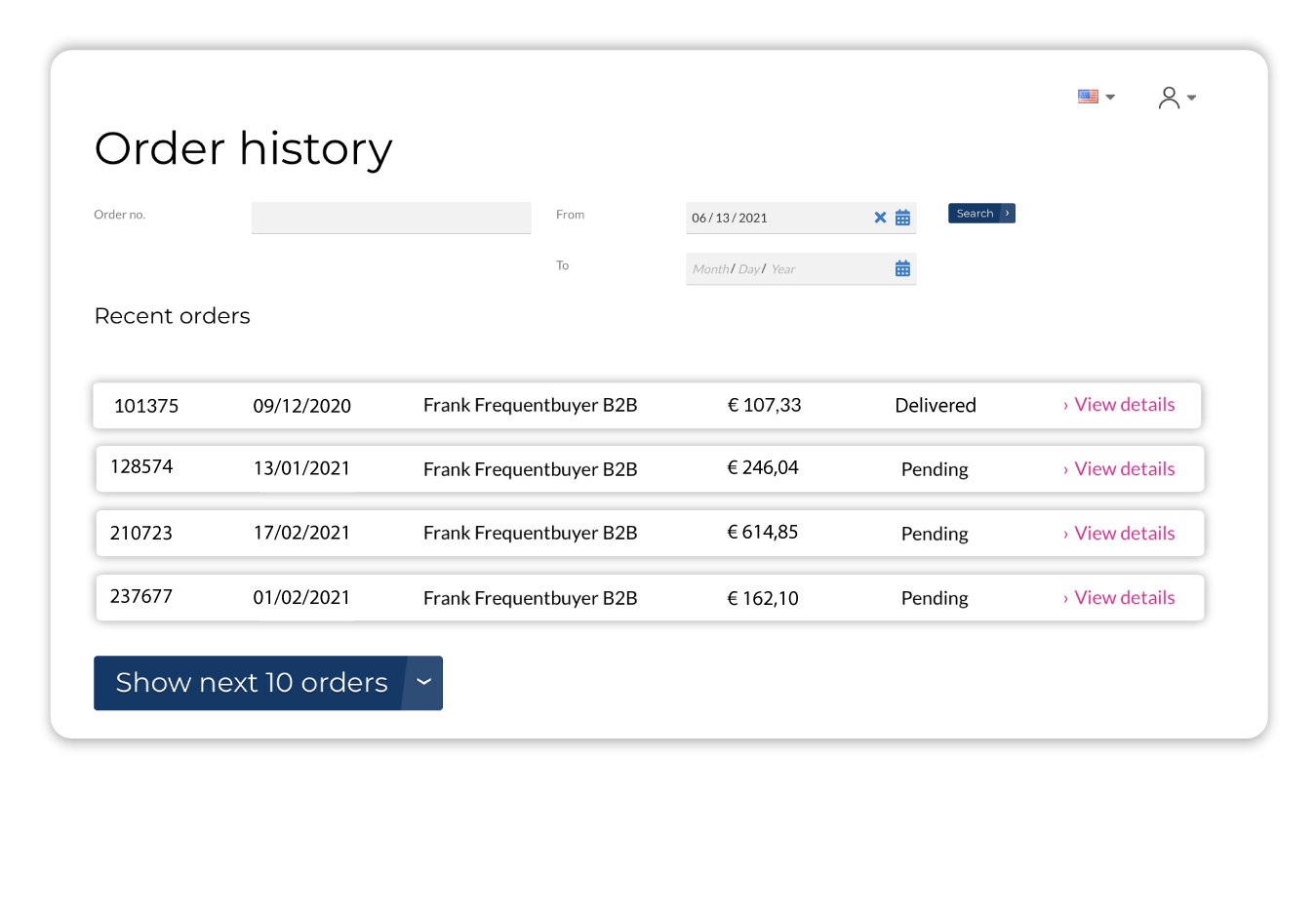Select order number 210723
The height and width of the screenshot is (920, 1316).
click(141, 533)
